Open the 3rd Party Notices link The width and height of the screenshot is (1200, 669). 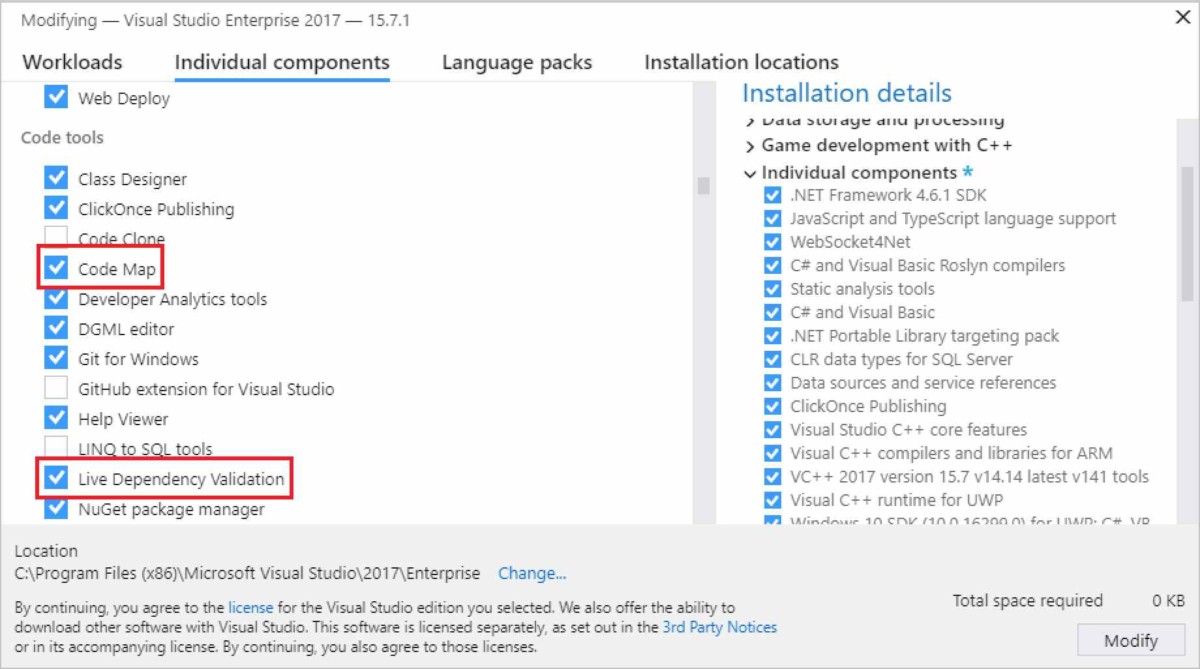click(x=721, y=627)
